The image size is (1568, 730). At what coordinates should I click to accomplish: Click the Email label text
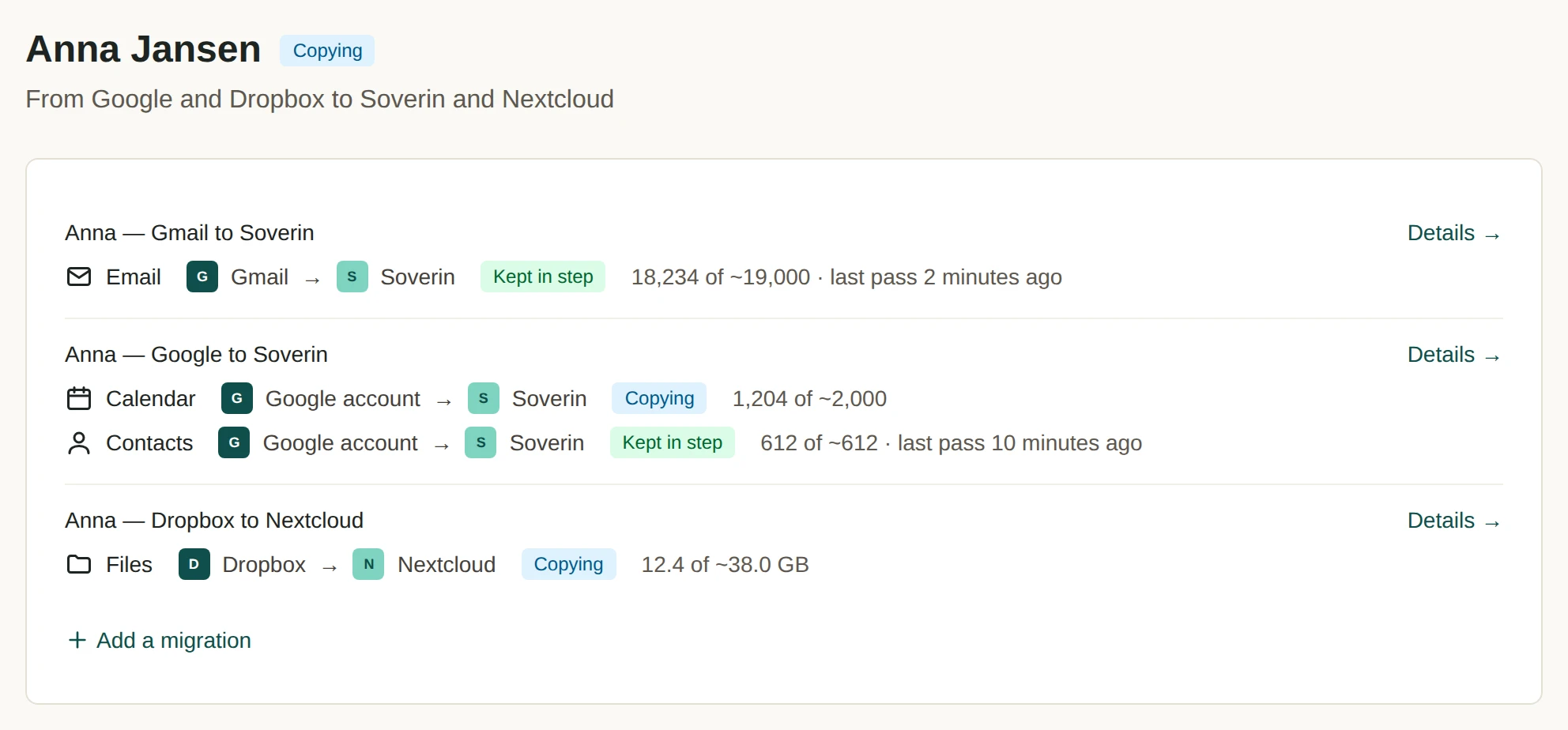point(134,277)
